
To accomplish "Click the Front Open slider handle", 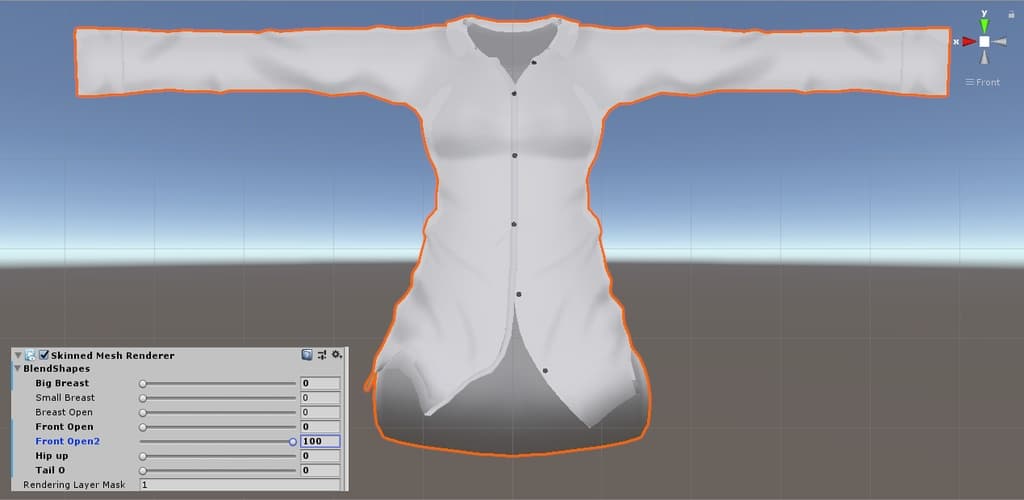I will pyautogui.click(x=143, y=428).
